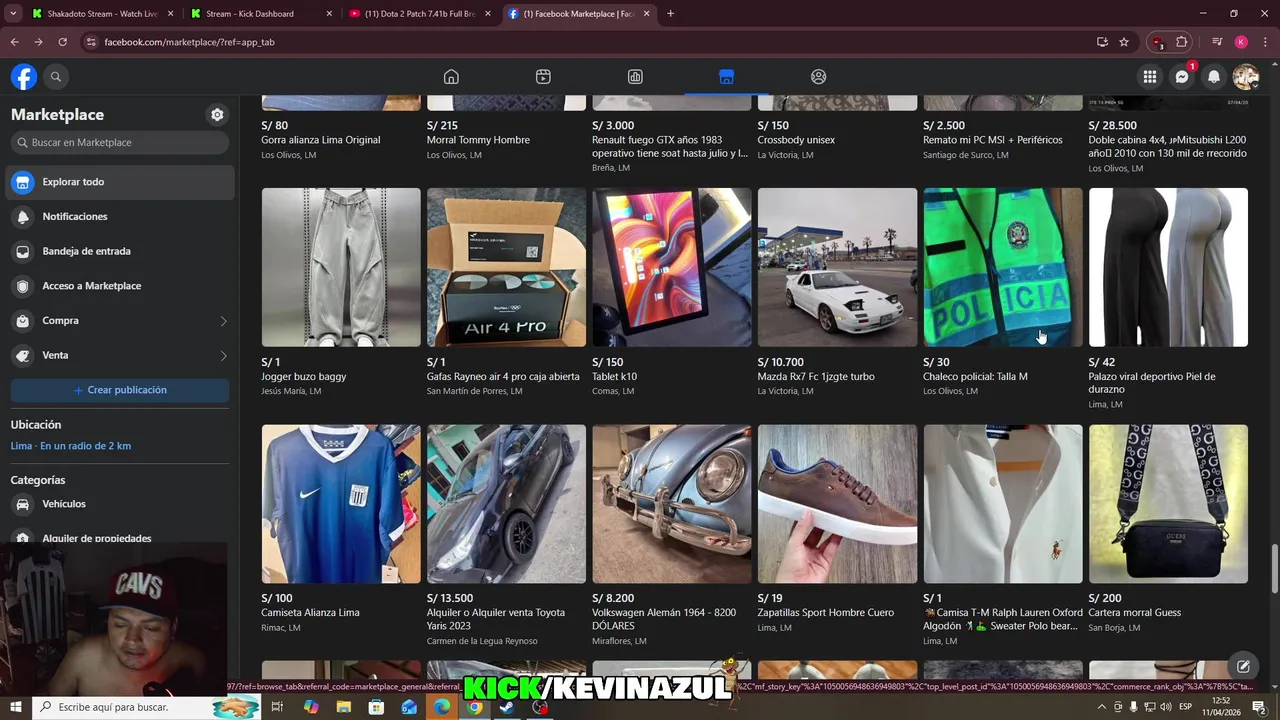Open Toyota Yaris 2023 listing photo
The image size is (1280, 720).
pos(506,504)
